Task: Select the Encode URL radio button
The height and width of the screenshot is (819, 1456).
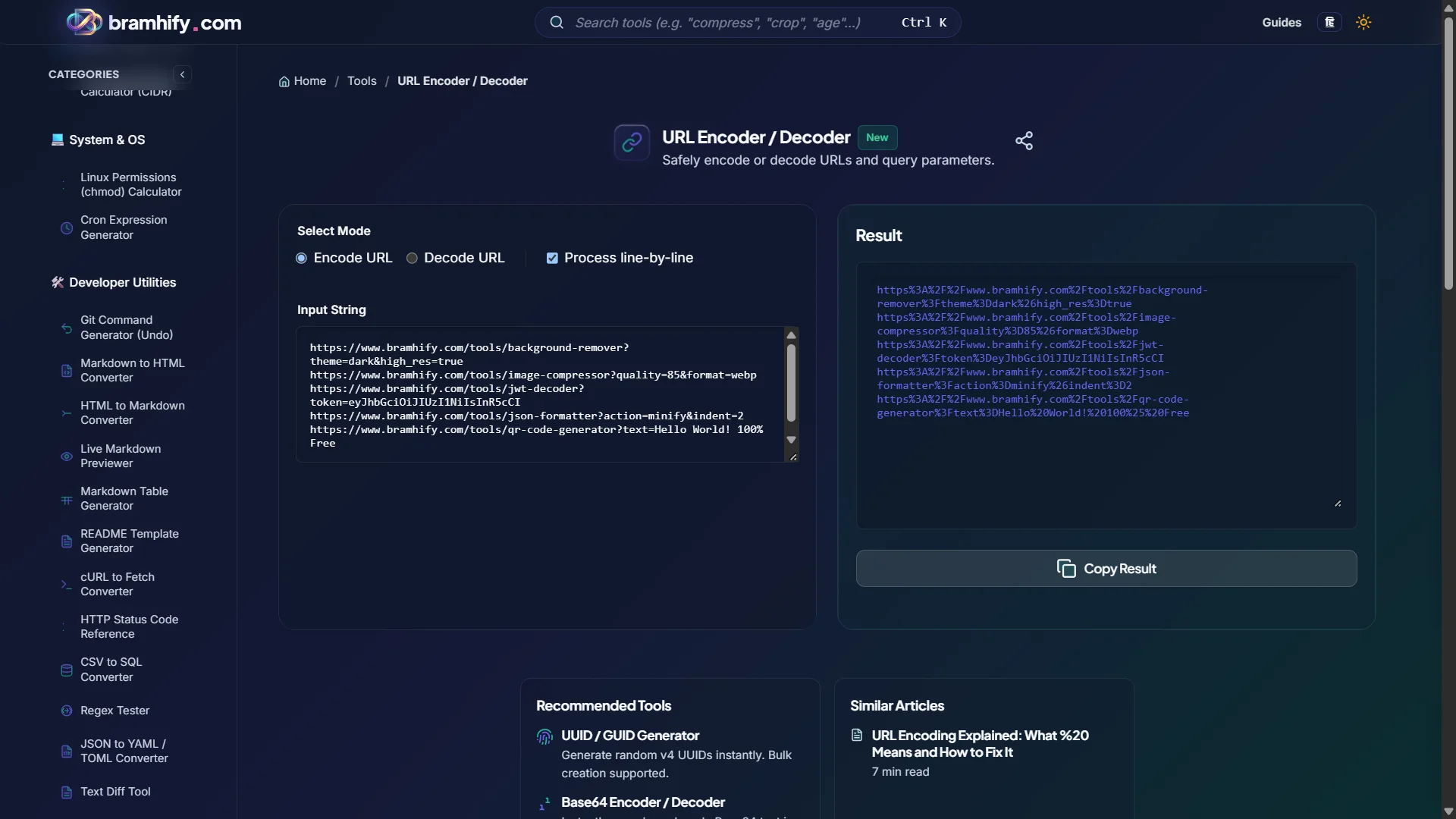Action: click(x=301, y=259)
